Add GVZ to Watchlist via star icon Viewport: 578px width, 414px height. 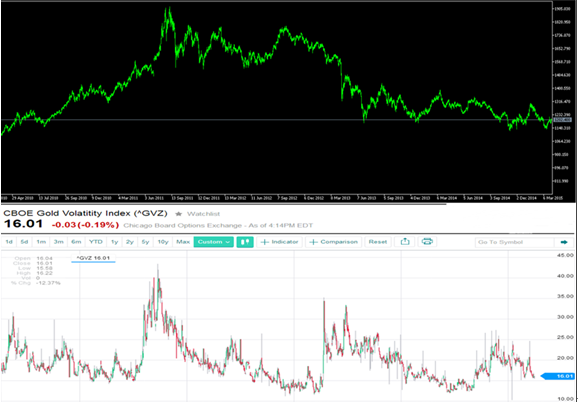[179, 214]
